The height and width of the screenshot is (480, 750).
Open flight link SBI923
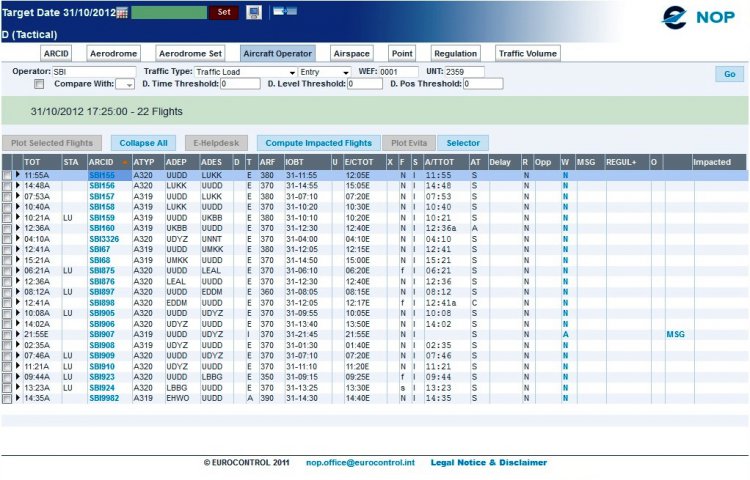pyautogui.click(x=102, y=377)
